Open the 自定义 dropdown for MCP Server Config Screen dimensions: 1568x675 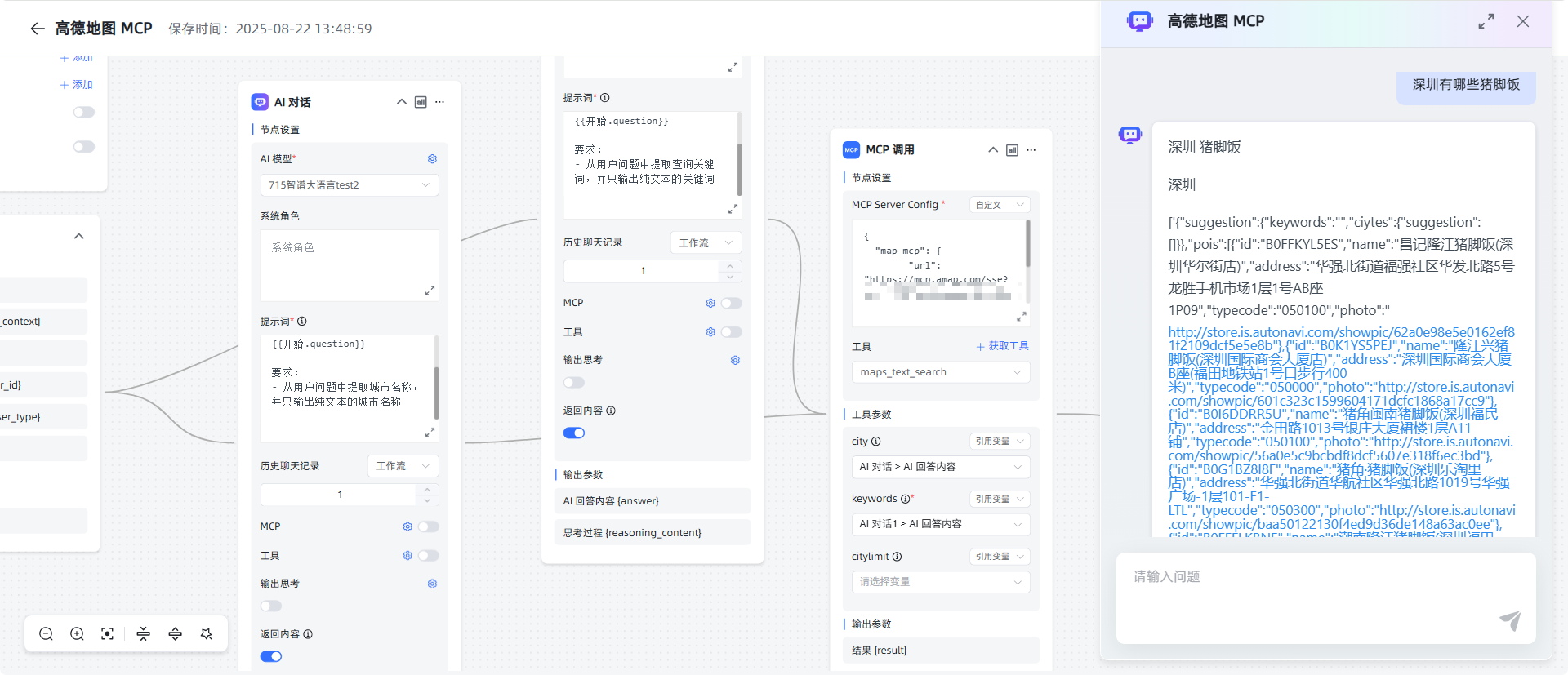[x=1000, y=205]
